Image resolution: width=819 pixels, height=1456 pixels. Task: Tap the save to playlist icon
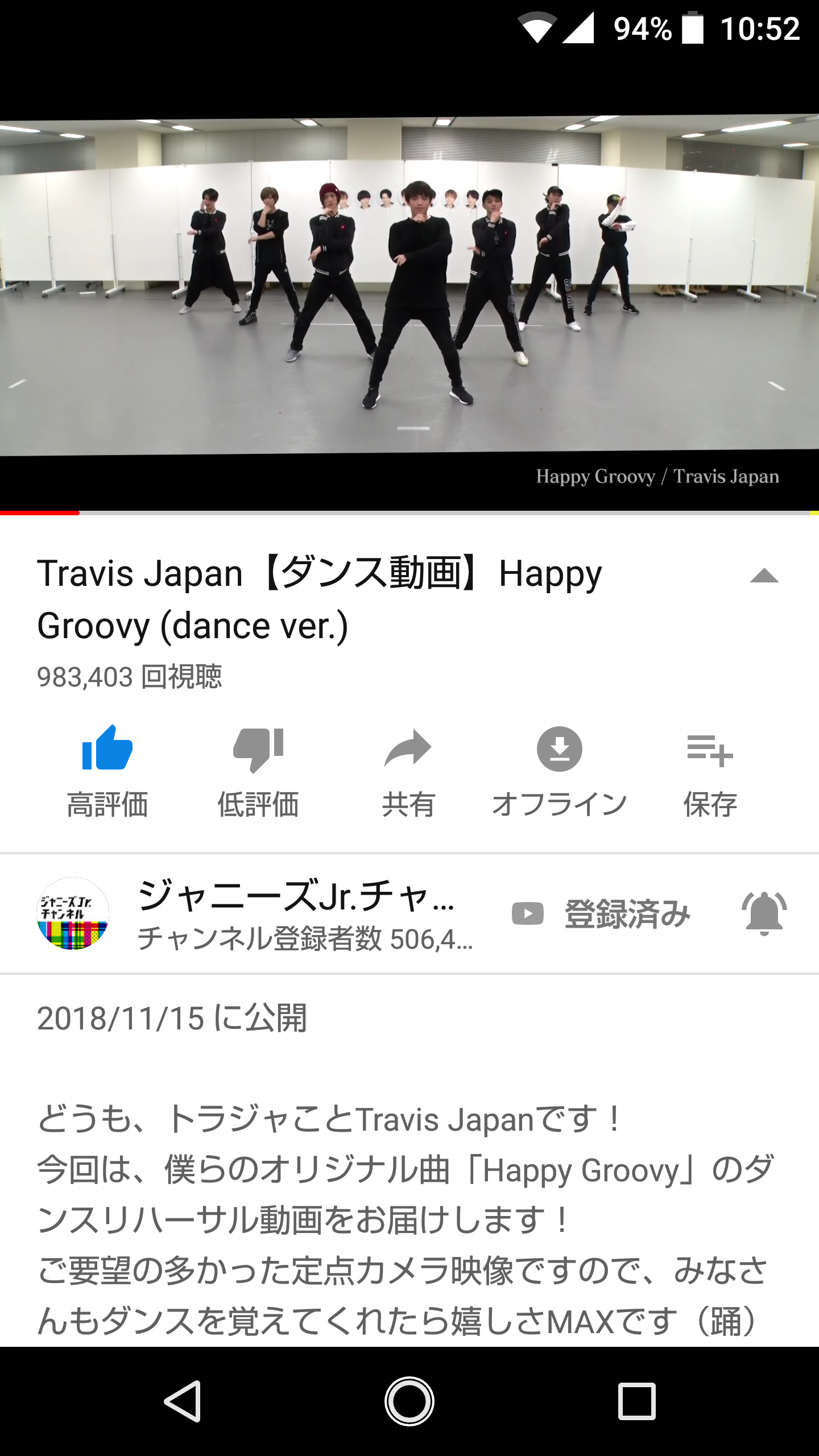(710, 751)
